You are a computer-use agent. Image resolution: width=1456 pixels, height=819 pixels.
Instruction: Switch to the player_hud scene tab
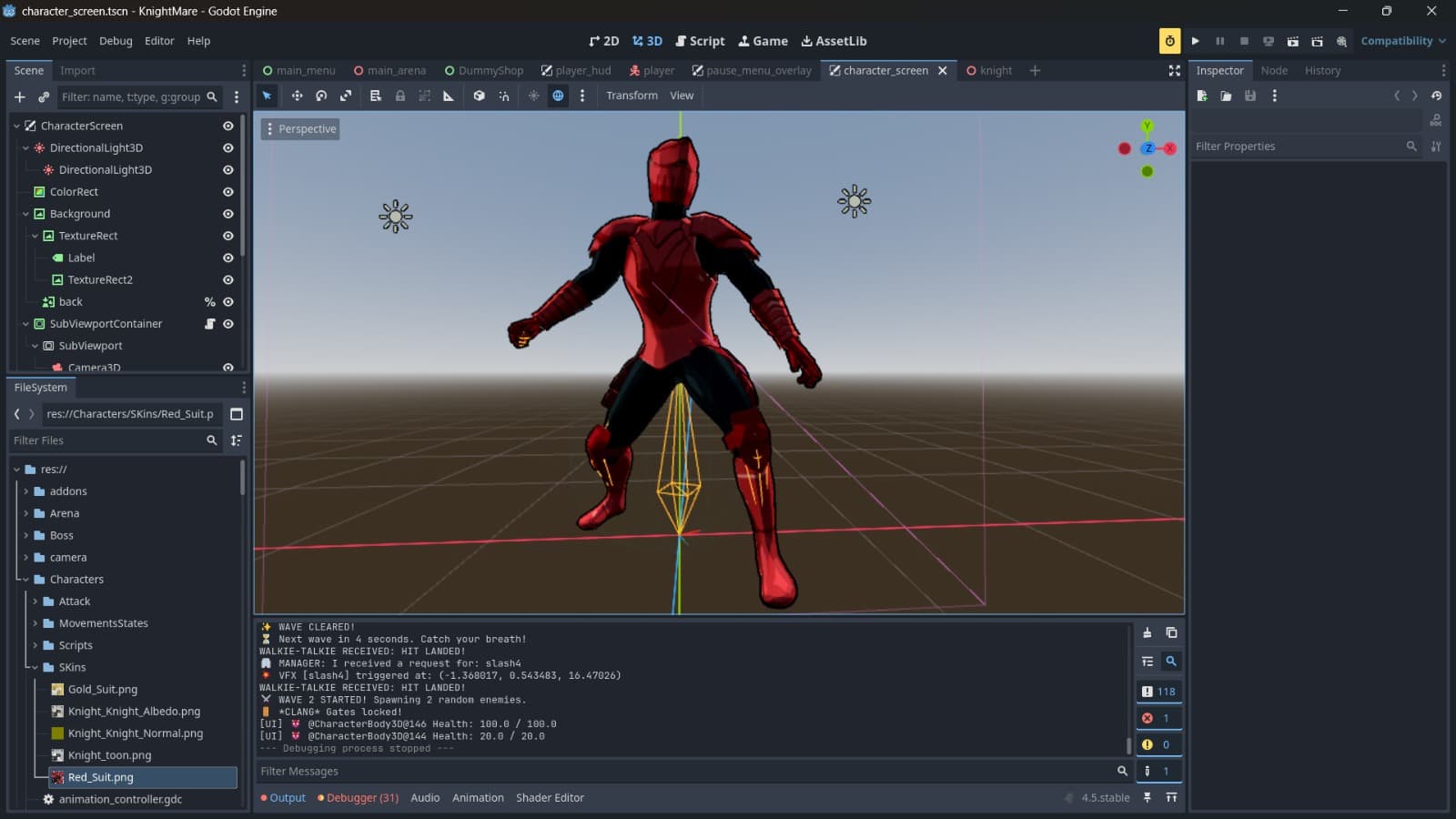(576, 70)
